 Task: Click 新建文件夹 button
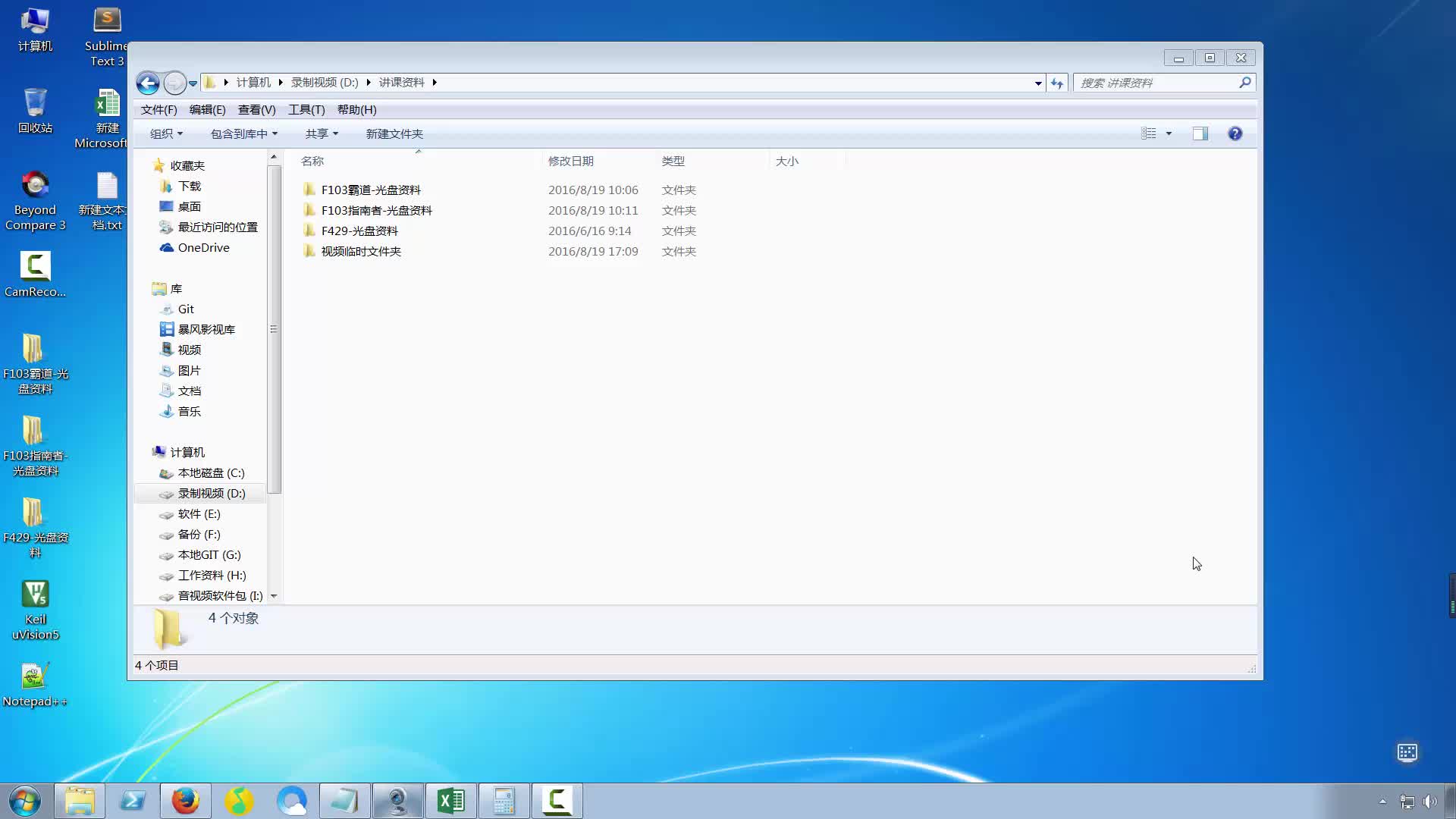393,133
